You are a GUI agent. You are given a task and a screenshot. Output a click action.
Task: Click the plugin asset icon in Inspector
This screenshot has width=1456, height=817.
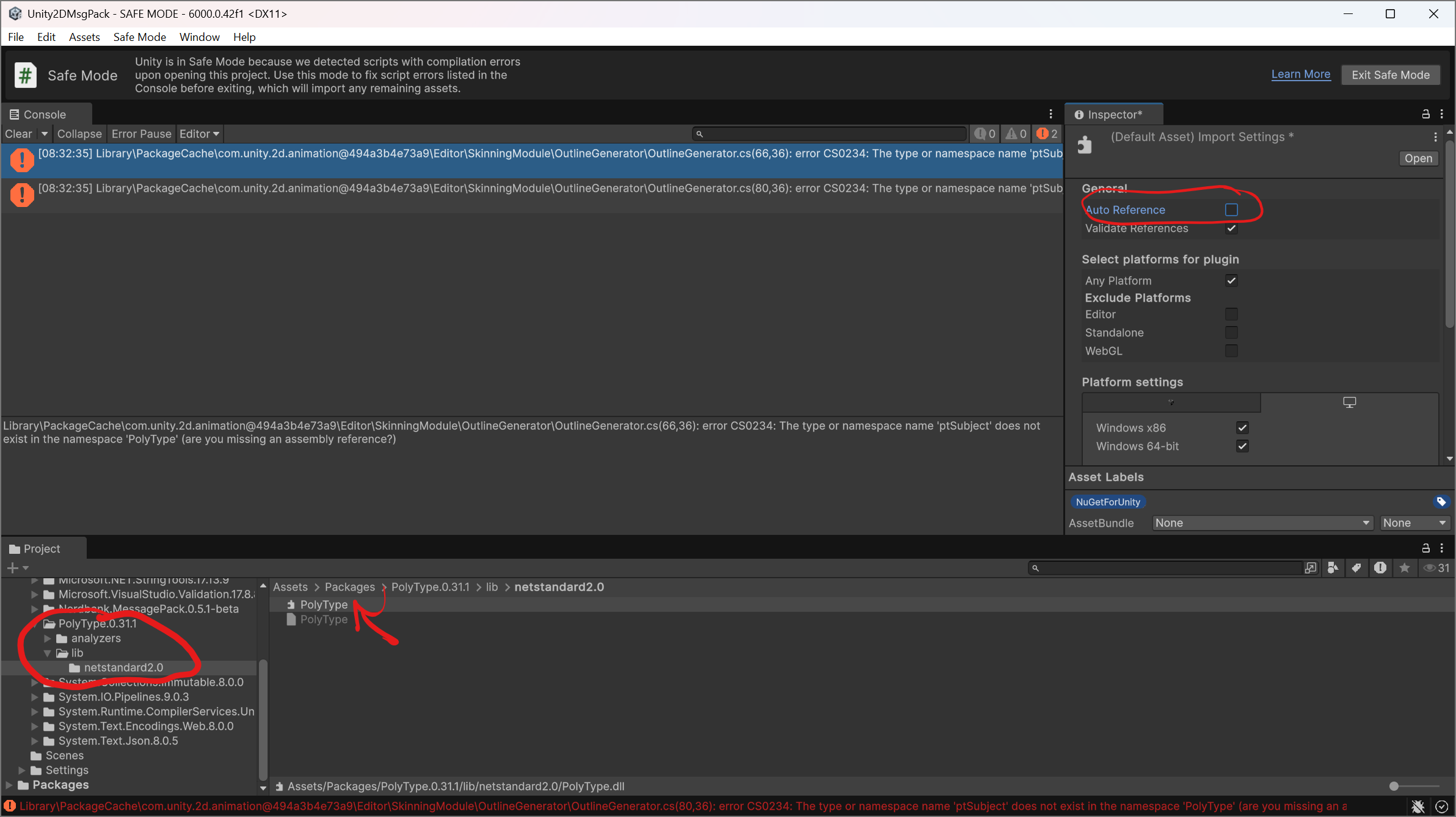click(x=1085, y=145)
